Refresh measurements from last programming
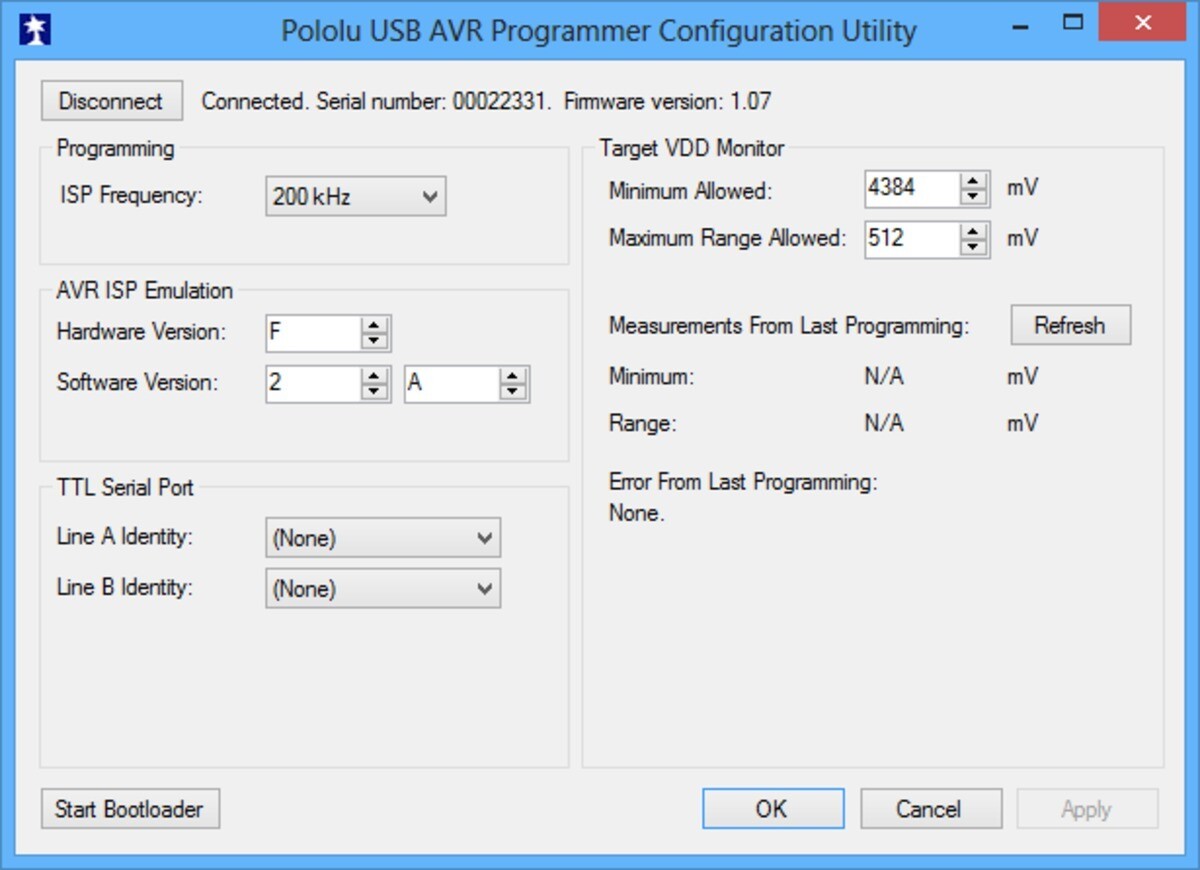Viewport: 1200px width, 870px height. (x=1070, y=325)
